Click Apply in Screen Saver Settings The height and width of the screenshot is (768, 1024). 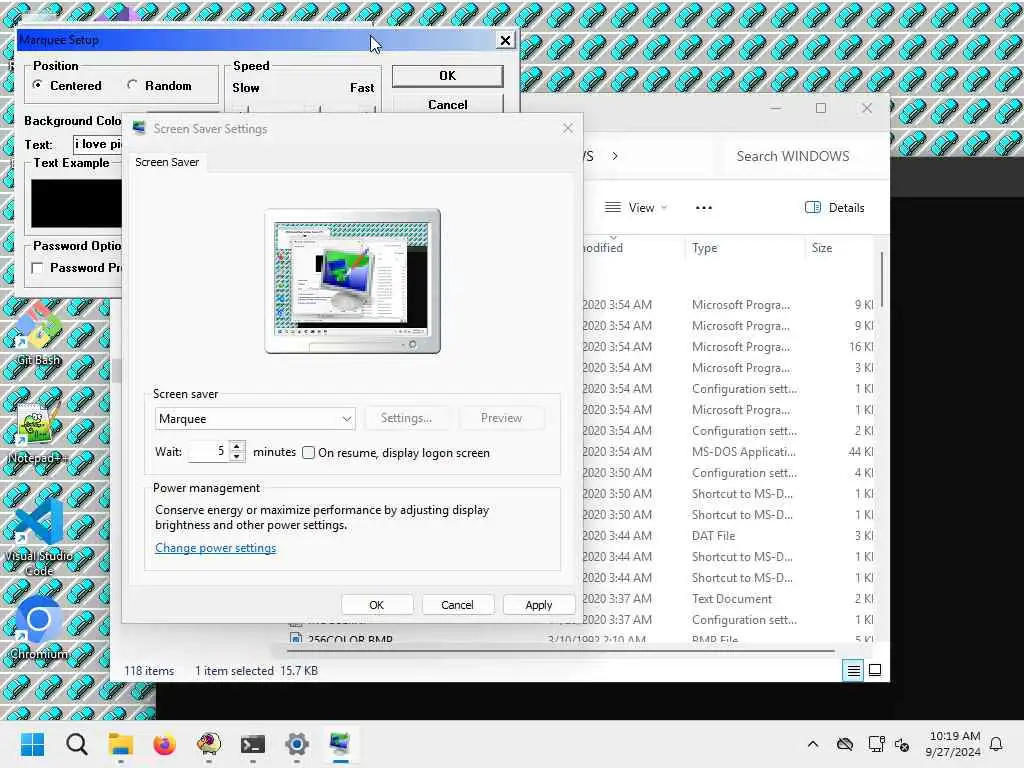(539, 605)
